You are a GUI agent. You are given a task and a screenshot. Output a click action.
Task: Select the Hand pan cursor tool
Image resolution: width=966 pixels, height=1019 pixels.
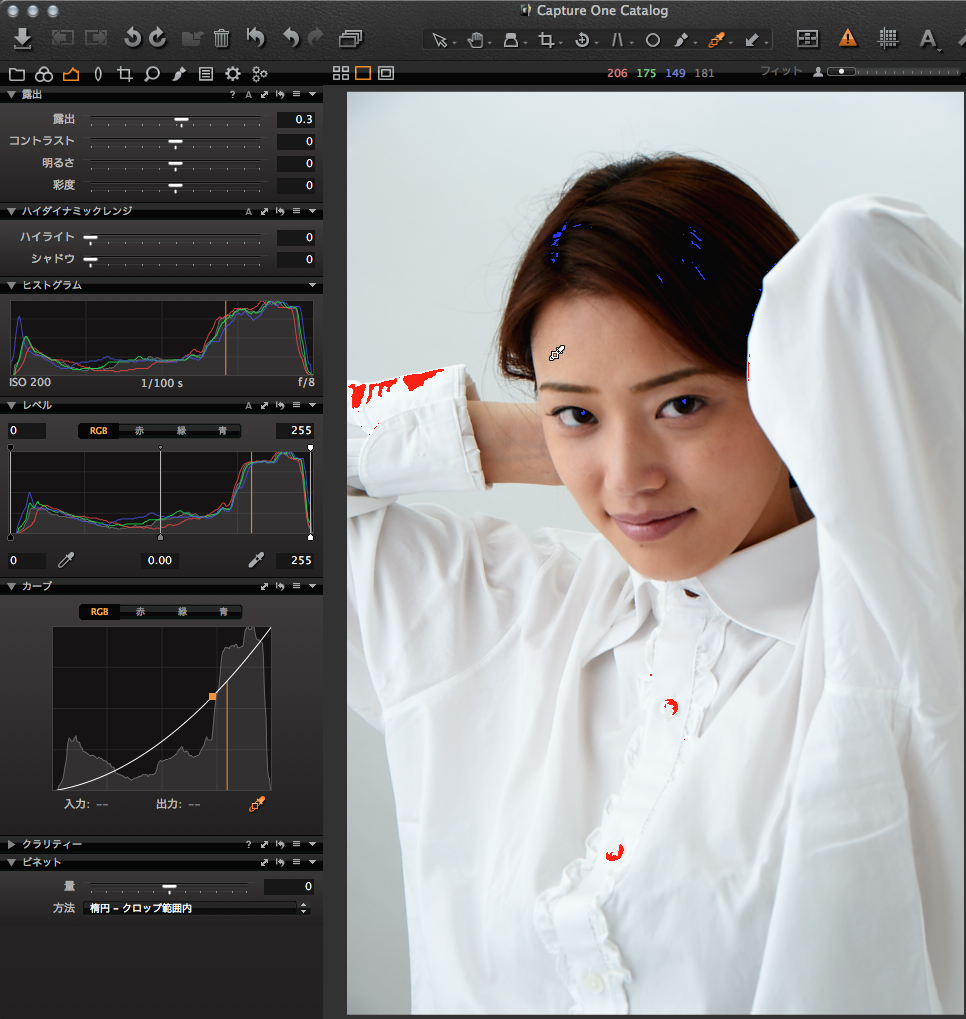(x=476, y=40)
